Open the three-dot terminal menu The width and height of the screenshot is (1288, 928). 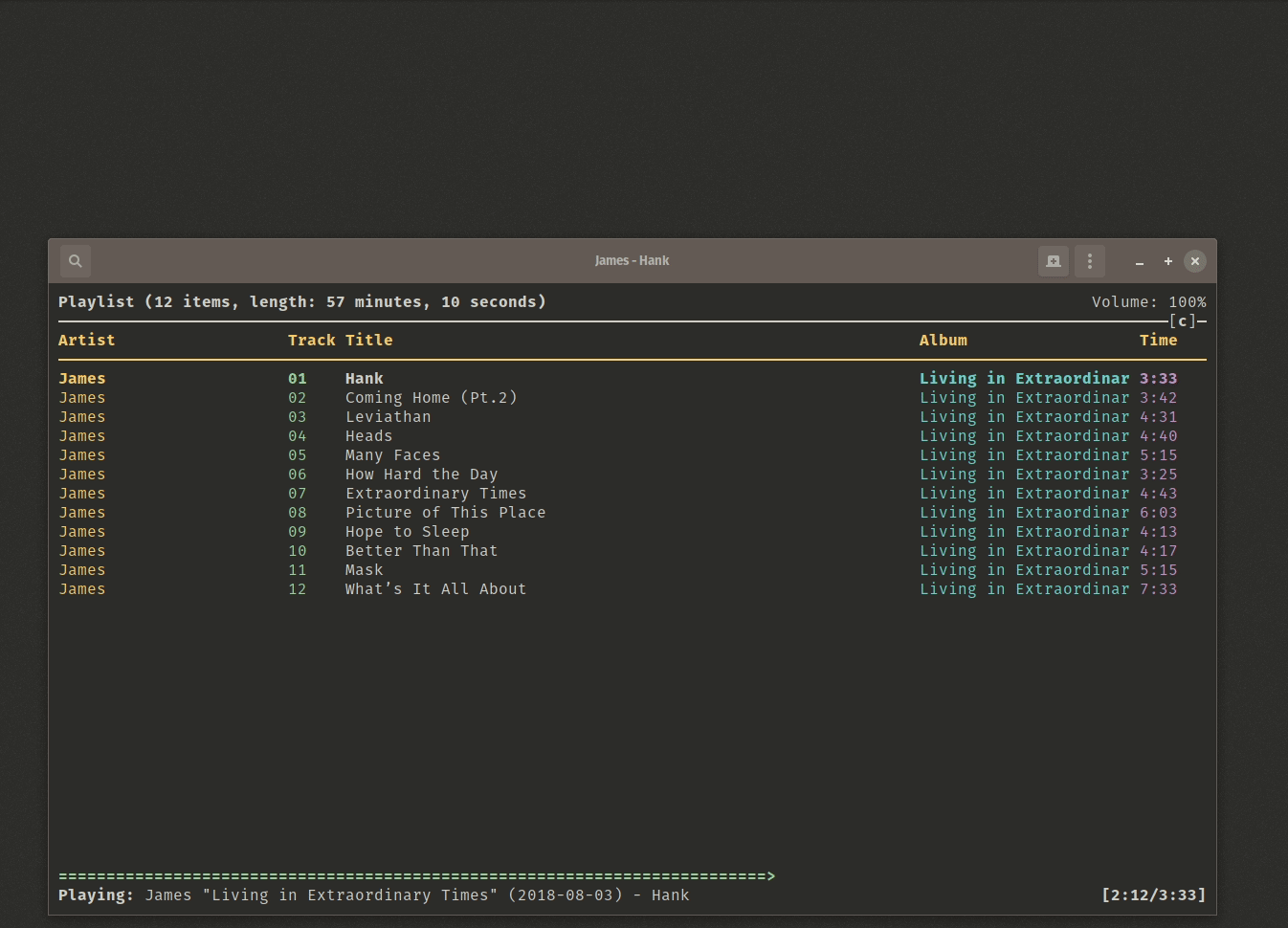point(1090,261)
